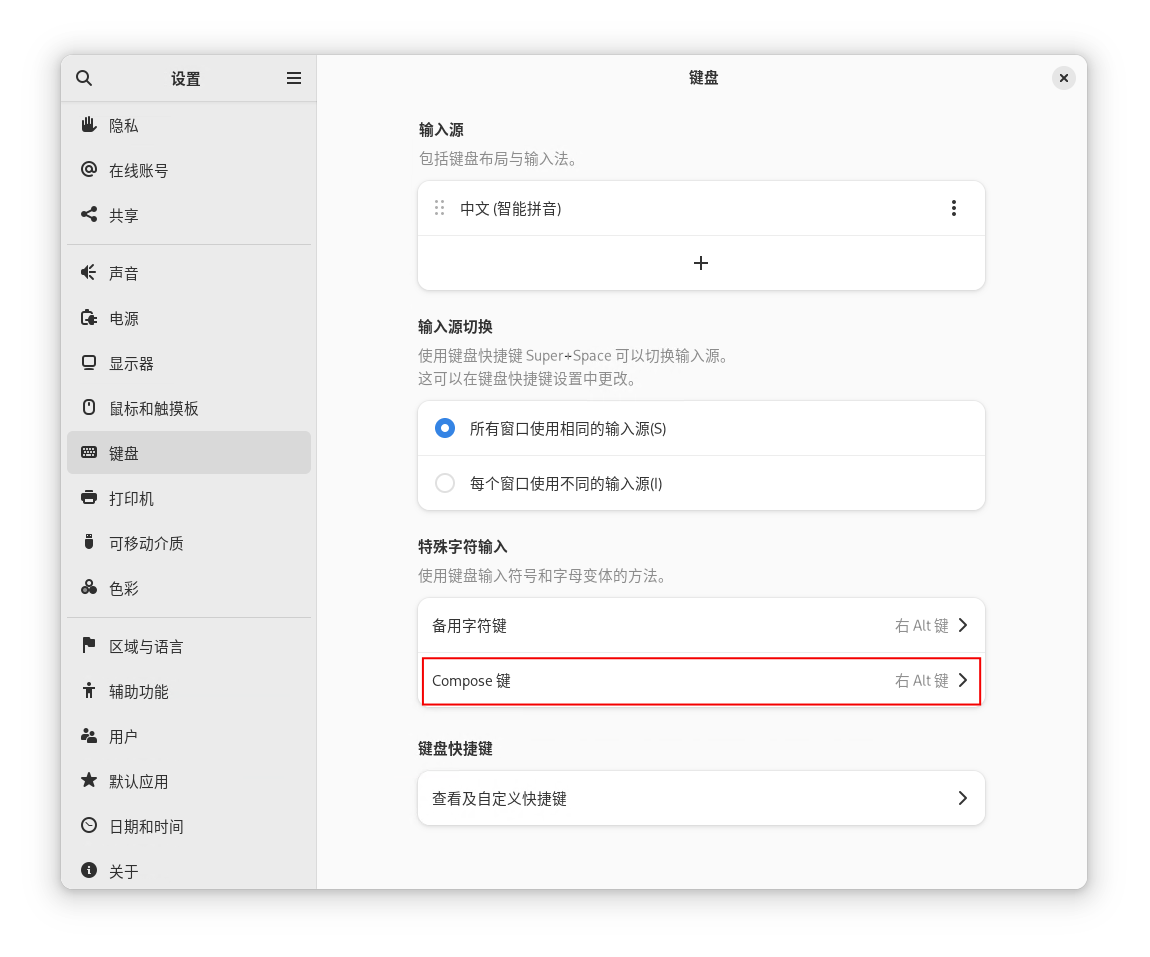
Task: Open 声音 (Sound) settings in sidebar
Action: (125, 272)
